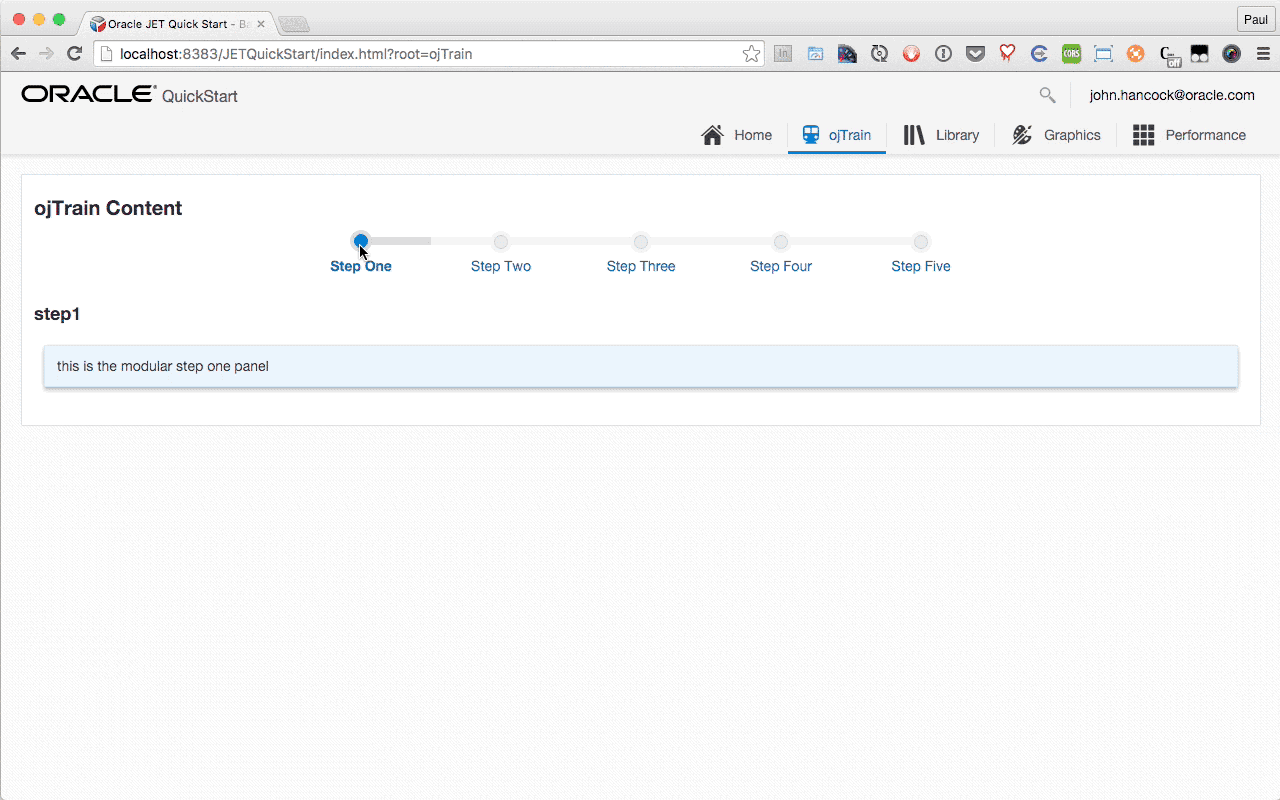Click the dark speedometer extension icon
Screen dimensions: 1280x800
click(847, 54)
